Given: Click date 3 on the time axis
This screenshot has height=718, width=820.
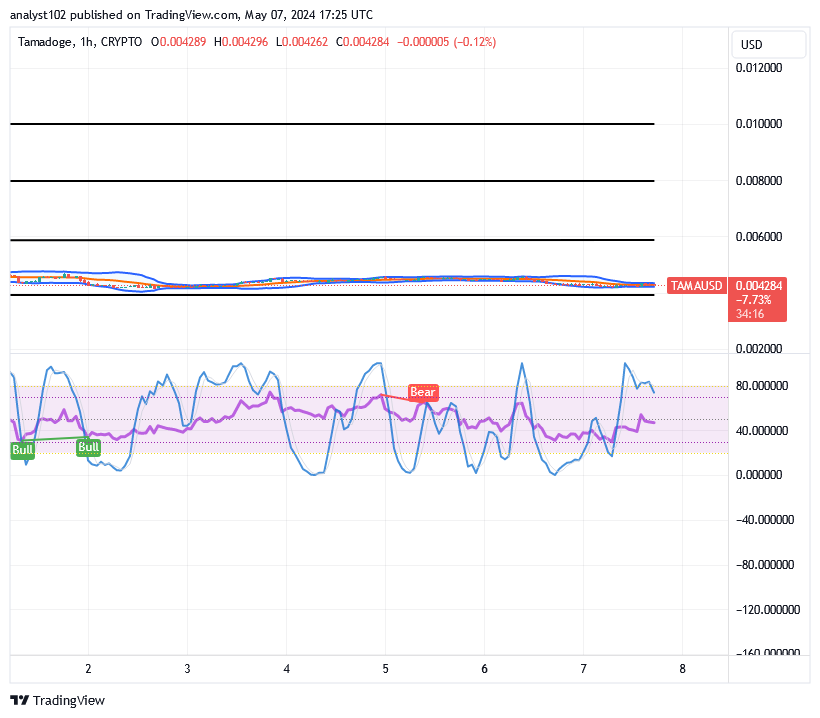Looking at the screenshot, I should [x=187, y=669].
